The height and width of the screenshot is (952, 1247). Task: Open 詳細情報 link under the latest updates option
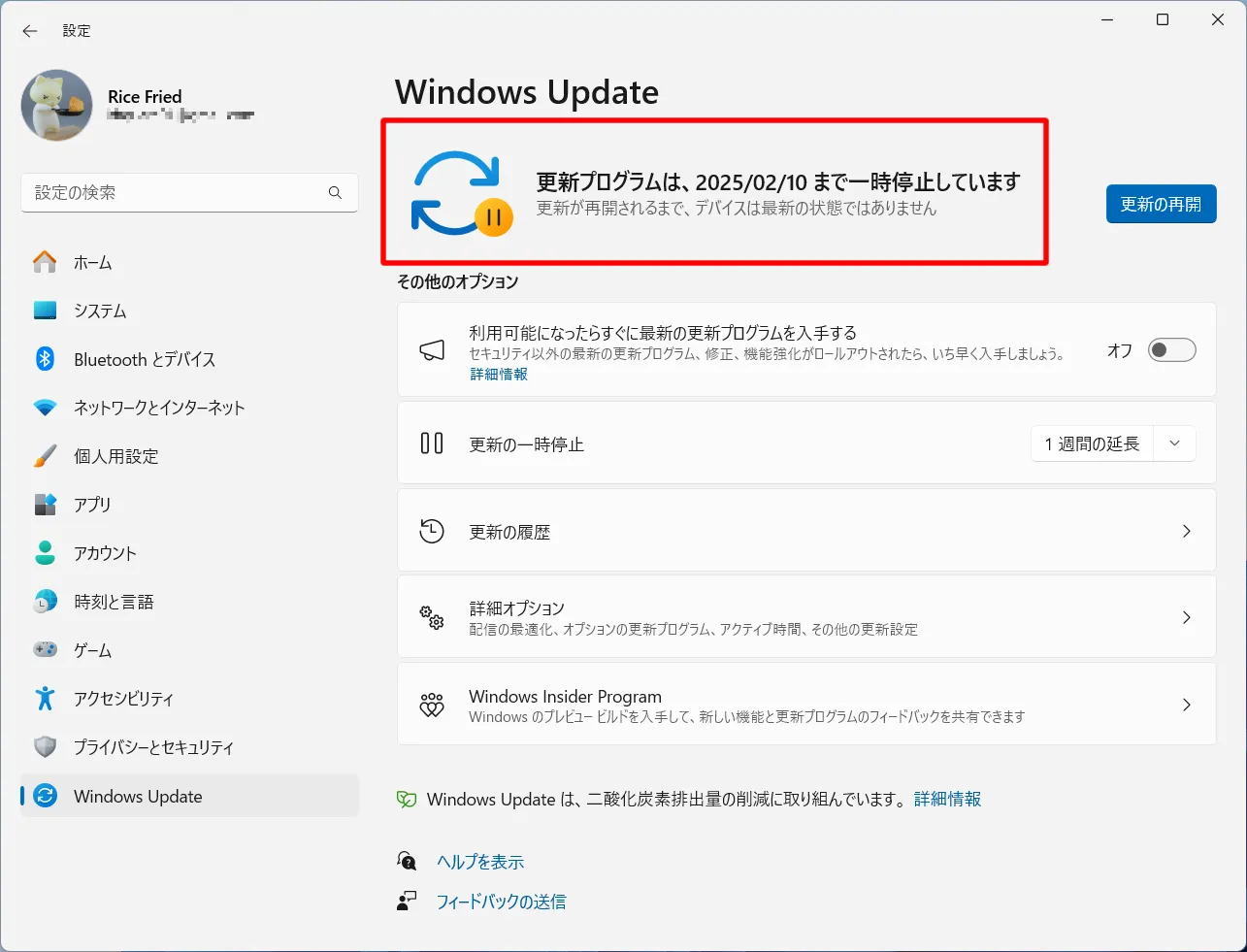499,375
